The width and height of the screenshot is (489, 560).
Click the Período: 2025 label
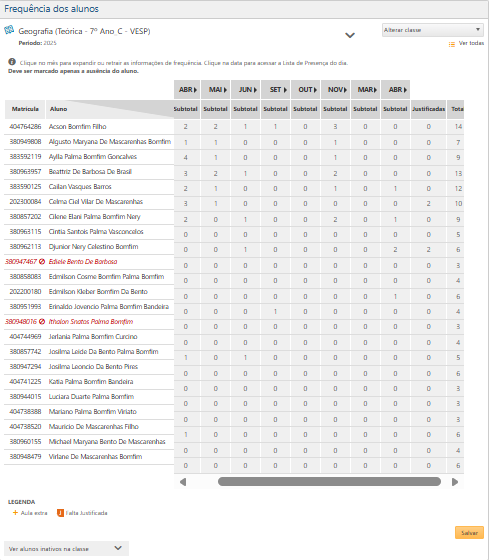[x=38, y=43]
